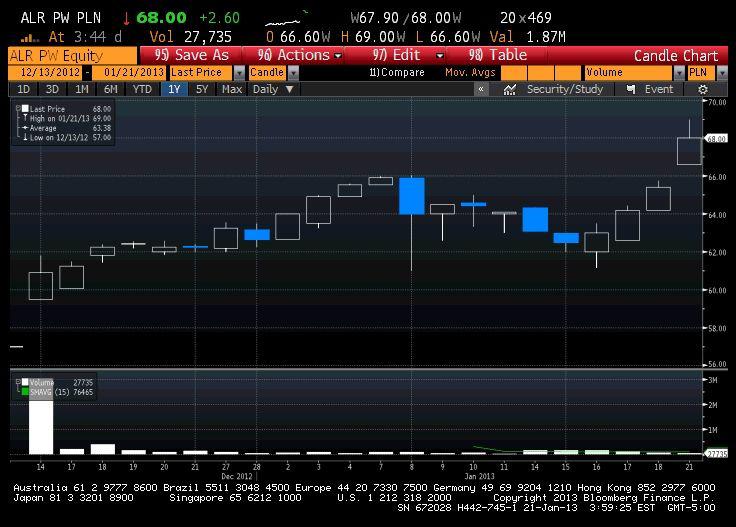
Task: Click the 27735 volume axis marker
Action: click(x=716, y=453)
